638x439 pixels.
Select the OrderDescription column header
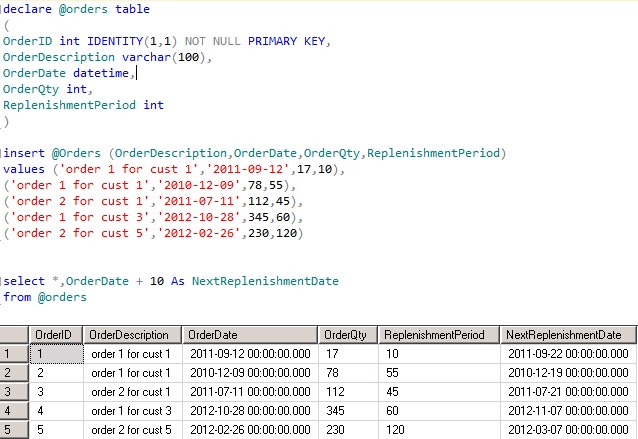tap(132, 335)
